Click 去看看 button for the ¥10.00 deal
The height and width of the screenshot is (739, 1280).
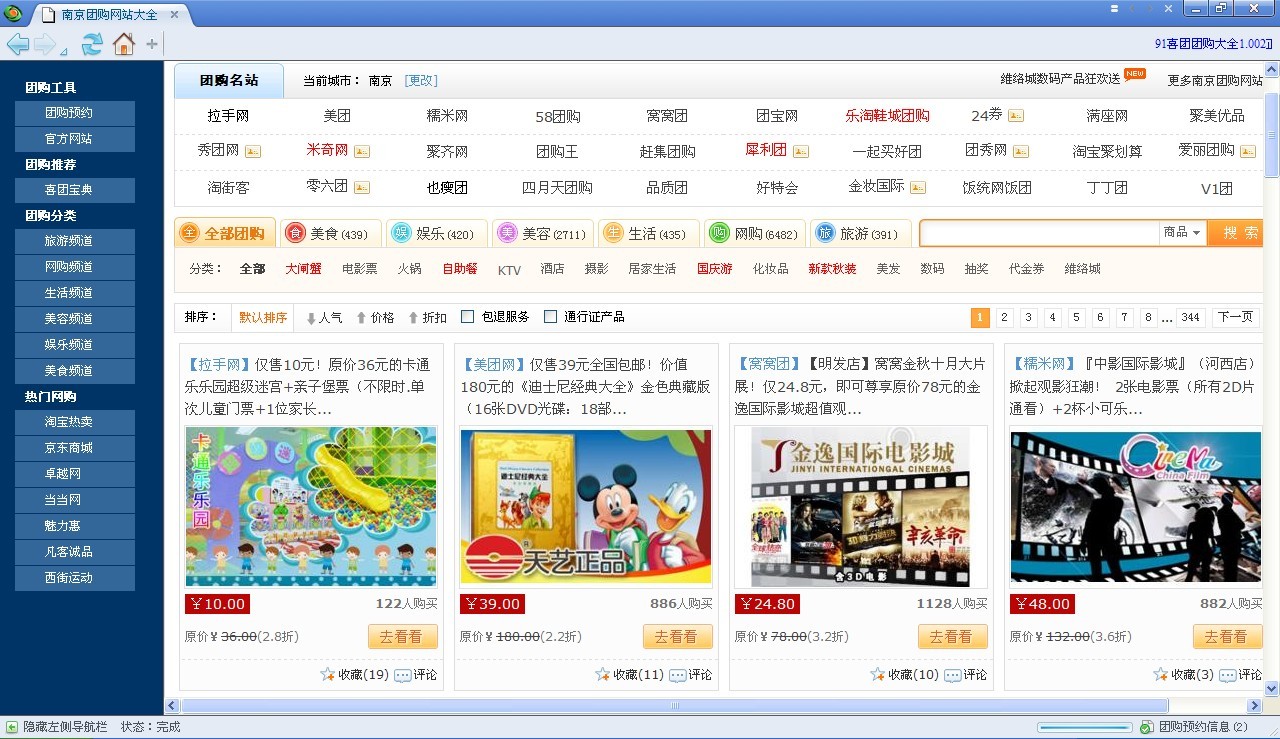[402, 636]
